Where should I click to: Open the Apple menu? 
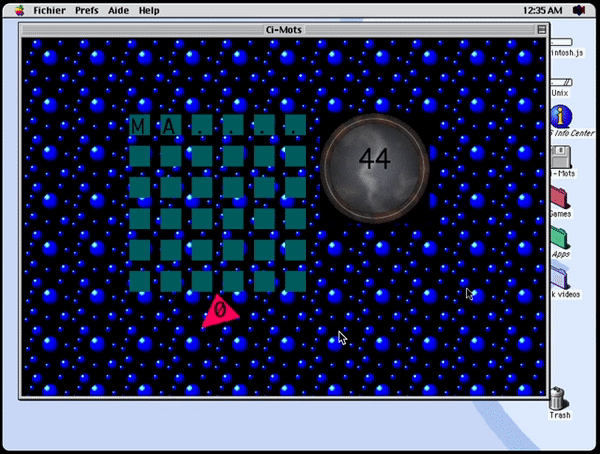pos(20,10)
